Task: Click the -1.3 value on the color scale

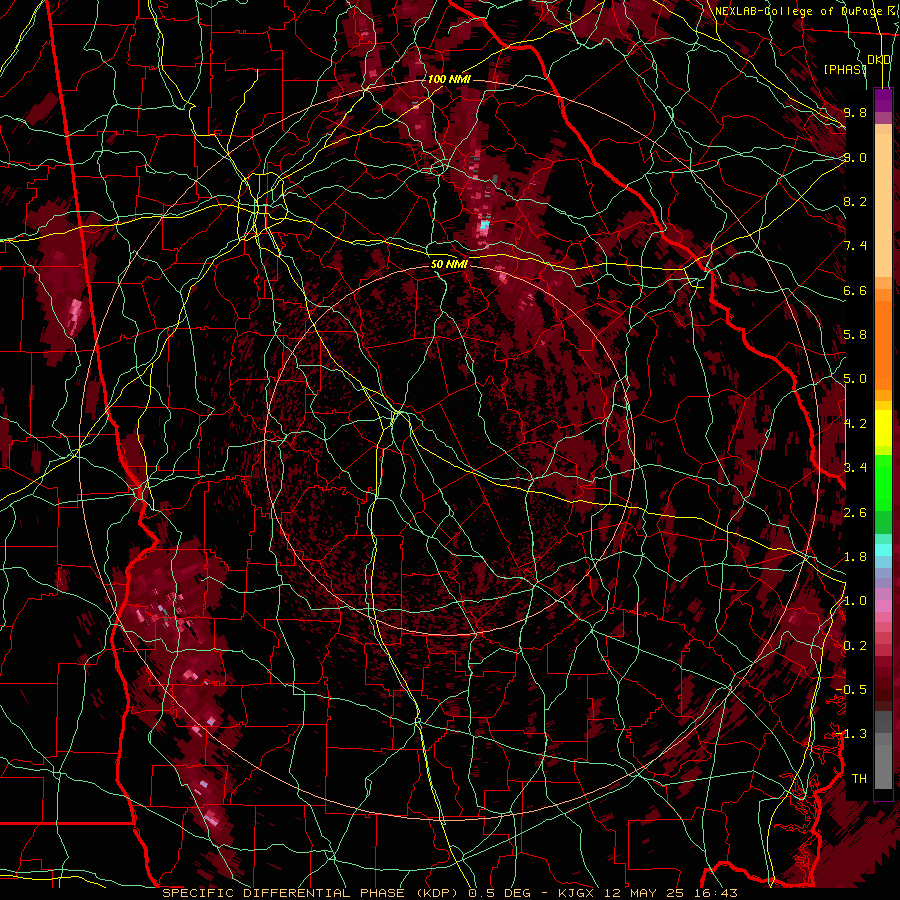Action: 851,734
